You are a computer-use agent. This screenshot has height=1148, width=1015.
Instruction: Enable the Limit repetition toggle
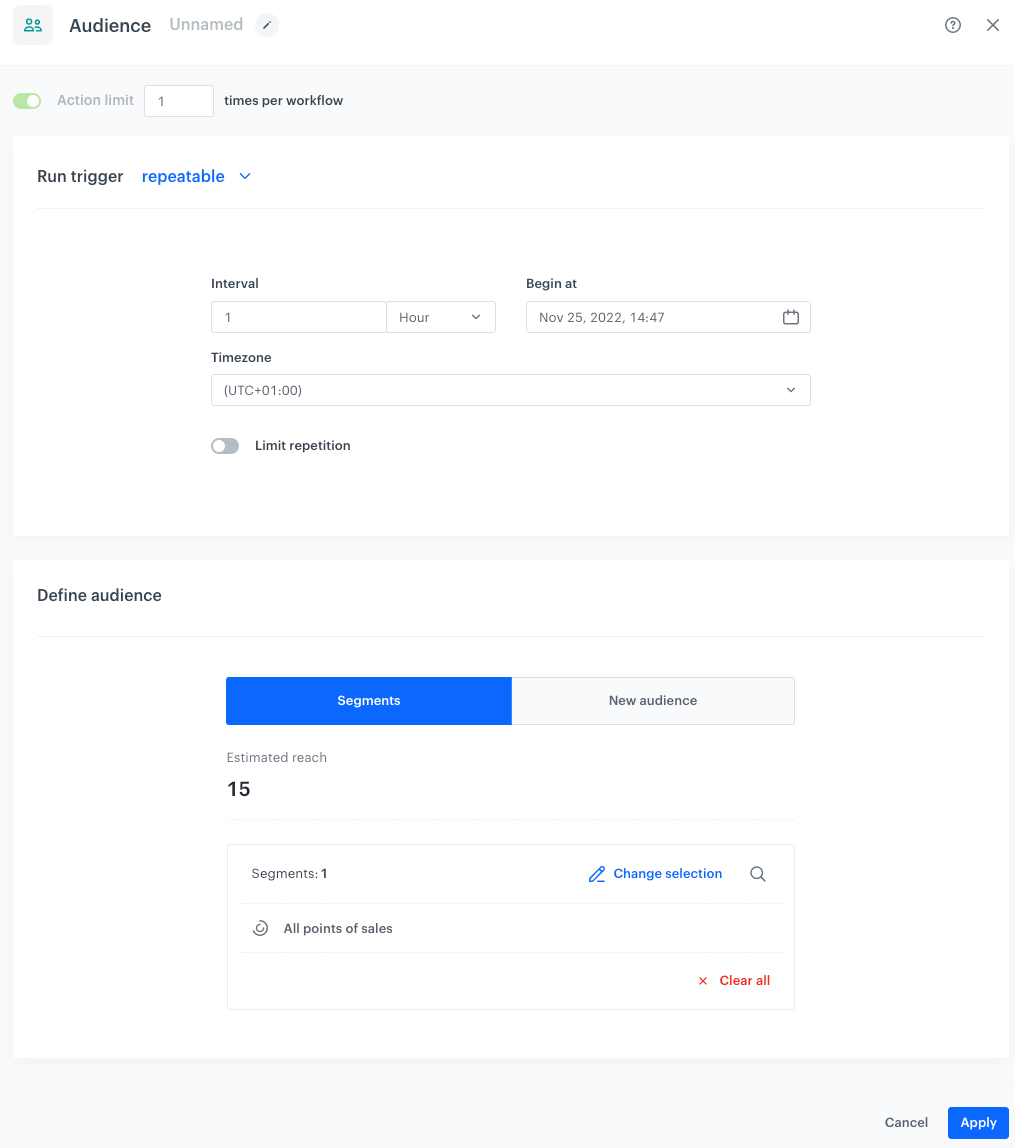[225, 445]
